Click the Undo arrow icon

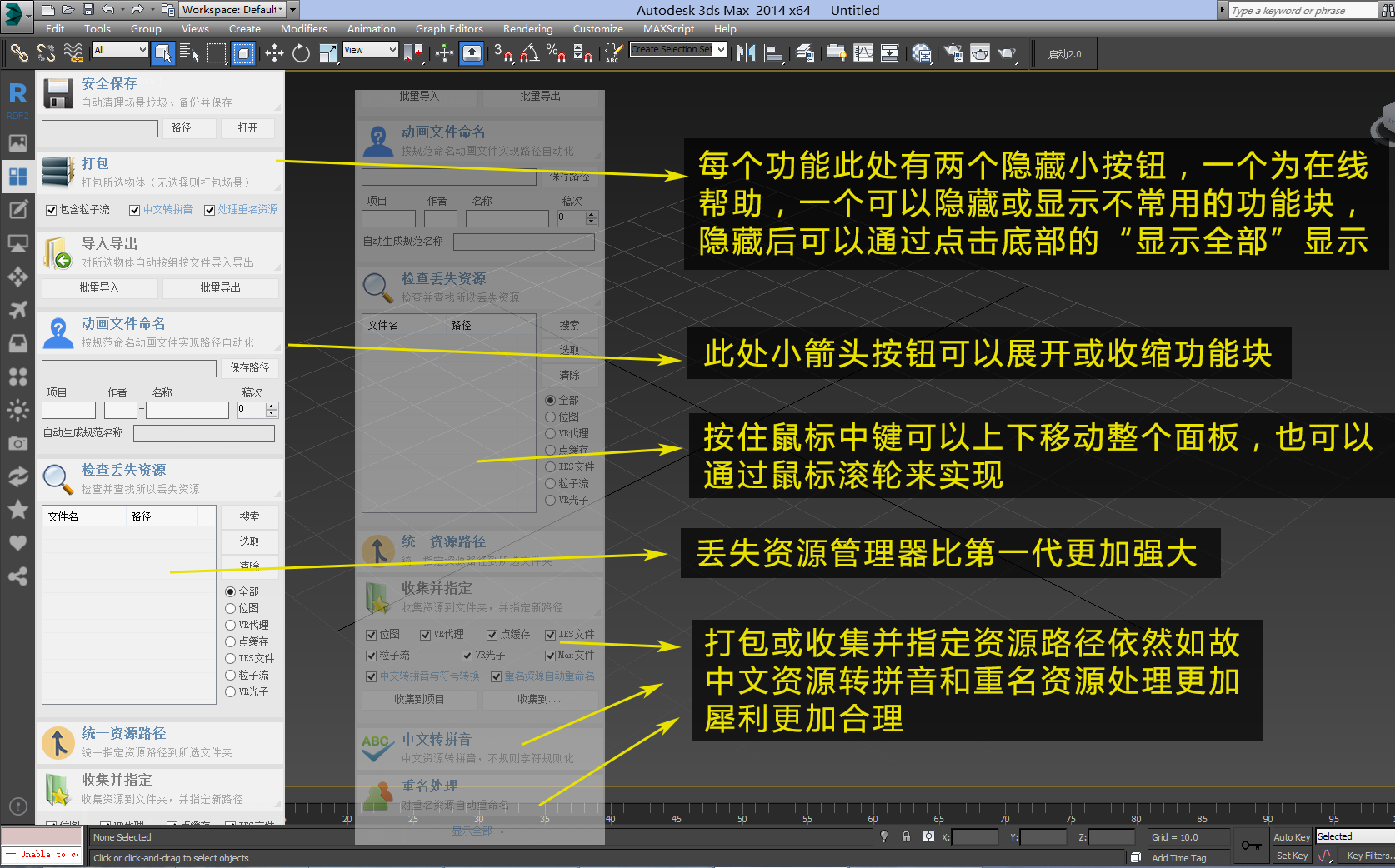click(108, 10)
